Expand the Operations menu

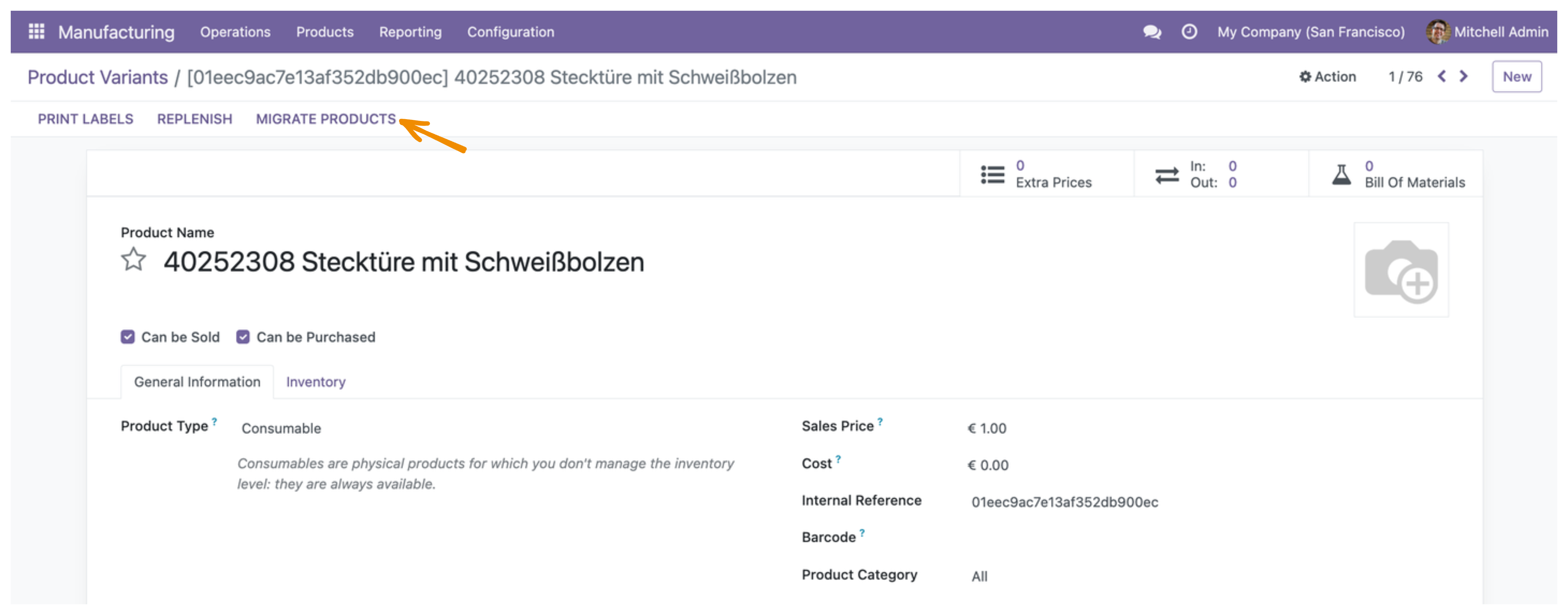(235, 31)
